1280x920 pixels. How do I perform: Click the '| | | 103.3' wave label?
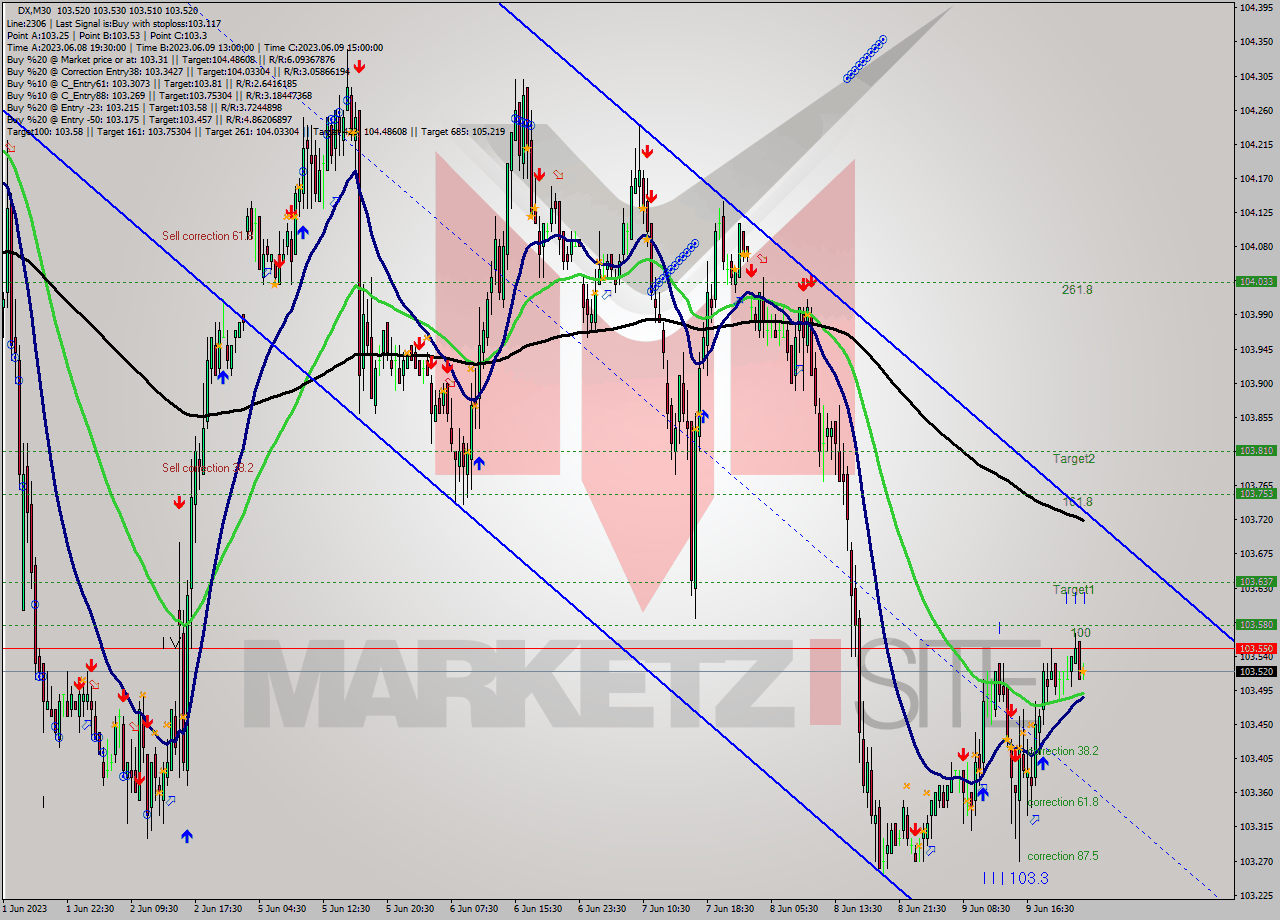point(1015,878)
